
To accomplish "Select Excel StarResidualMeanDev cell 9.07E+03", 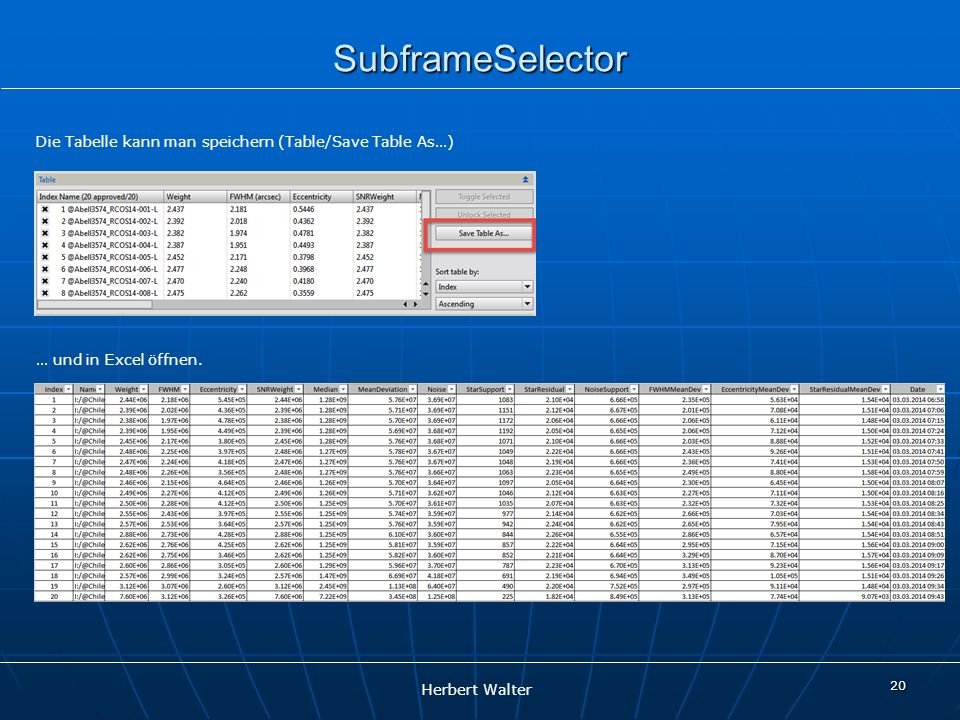I will (845, 596).
